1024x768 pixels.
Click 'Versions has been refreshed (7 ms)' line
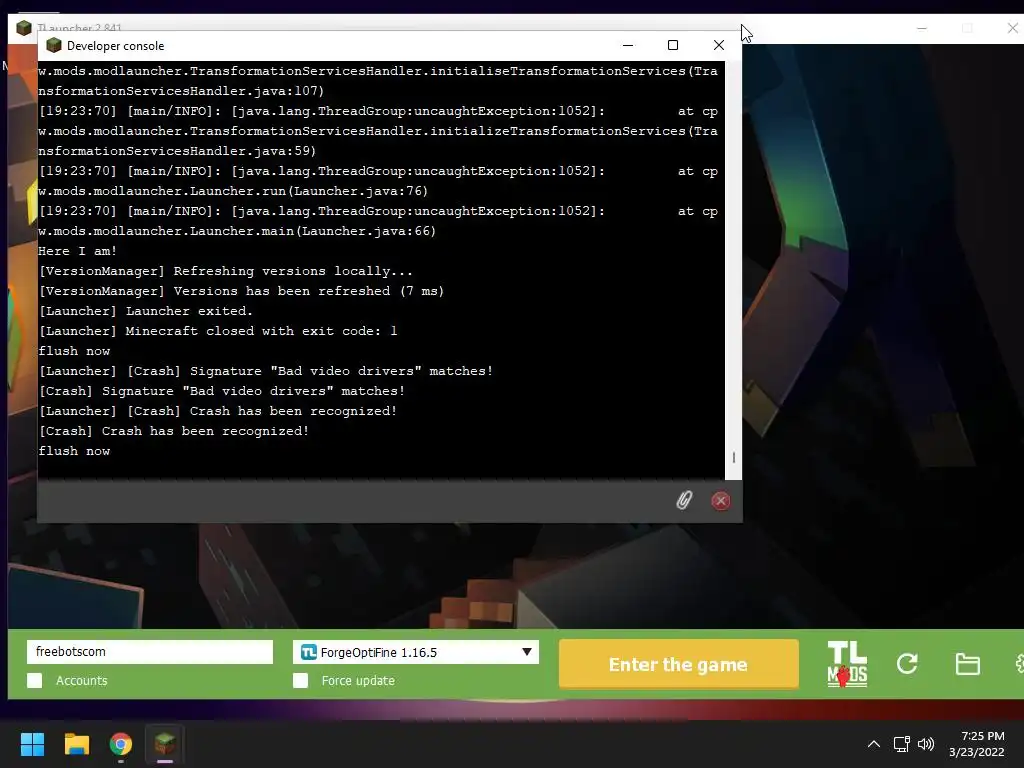tap(241, 291)
